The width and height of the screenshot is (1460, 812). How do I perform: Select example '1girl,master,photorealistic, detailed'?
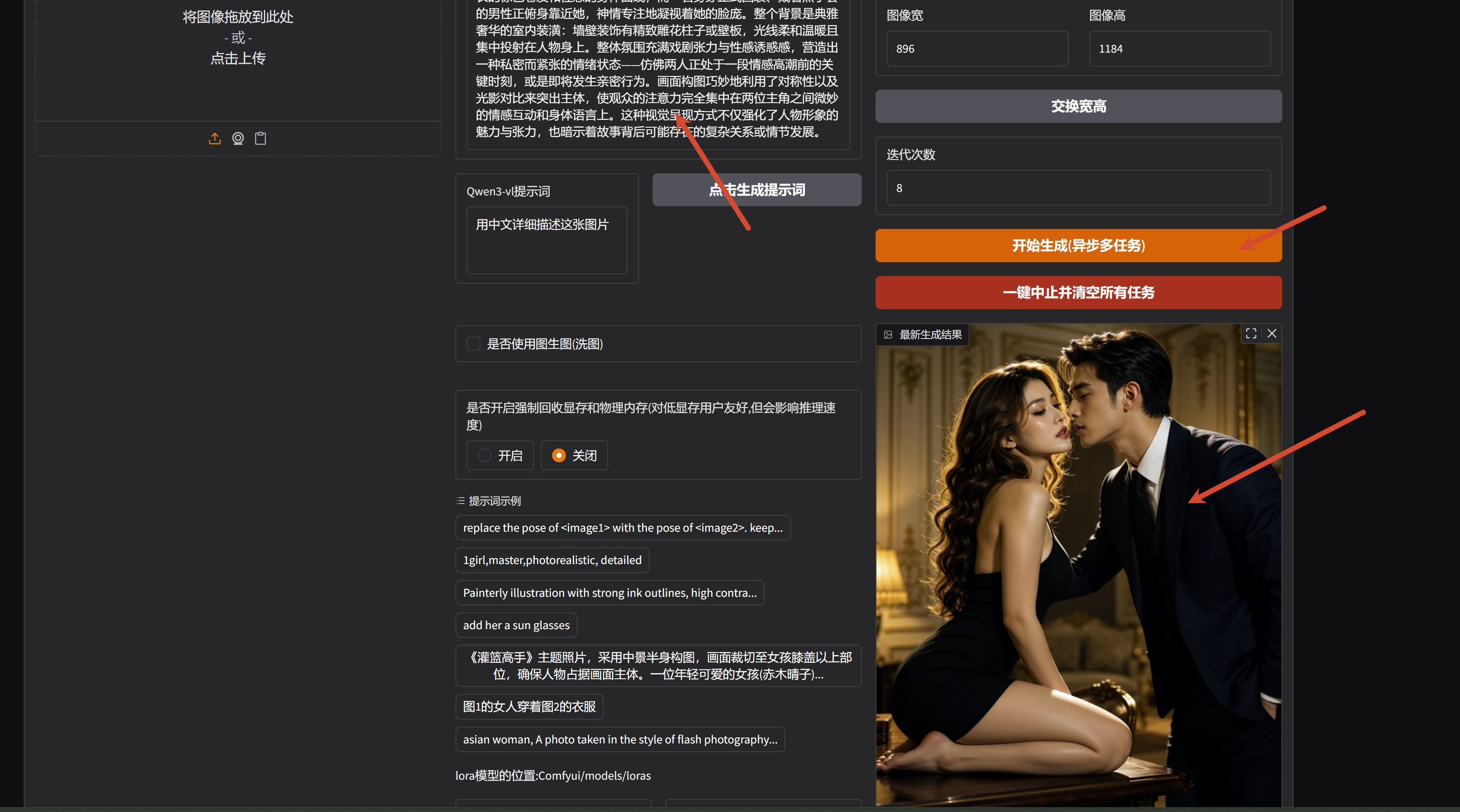click(x=552, y=560)
